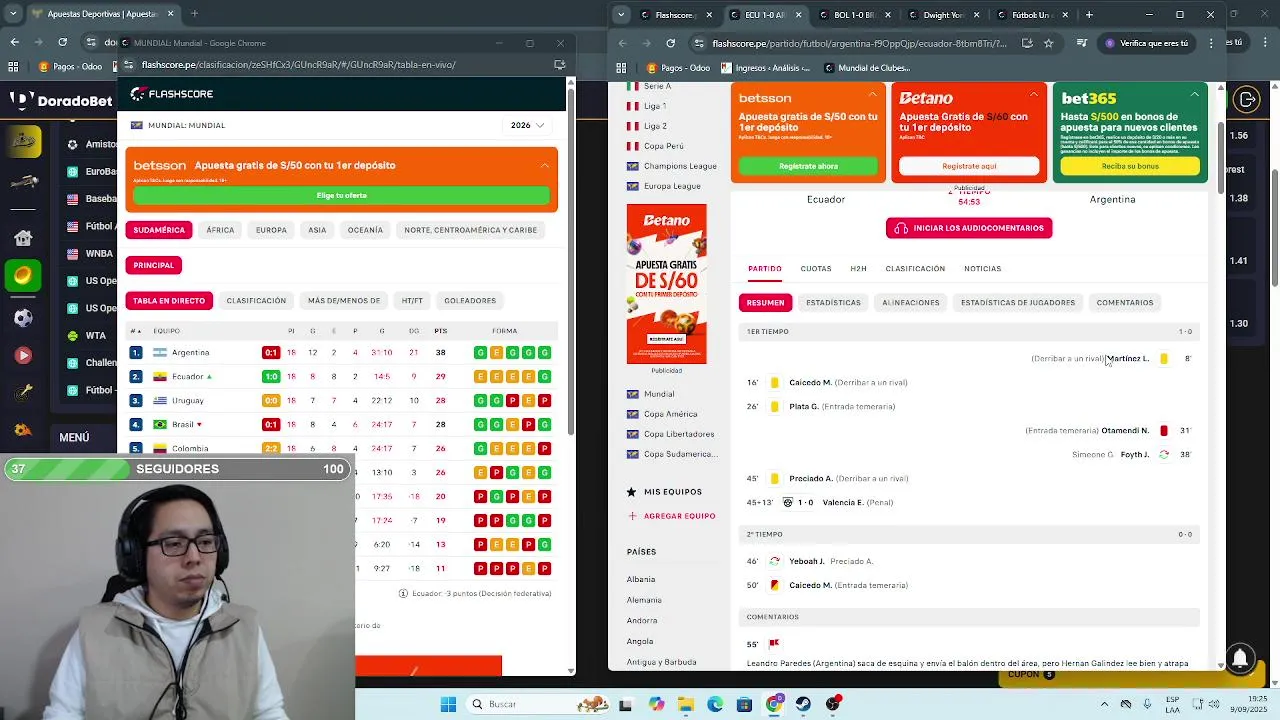Click the PTS column header
Screen dimensions: 1280x720
point(440,331)
